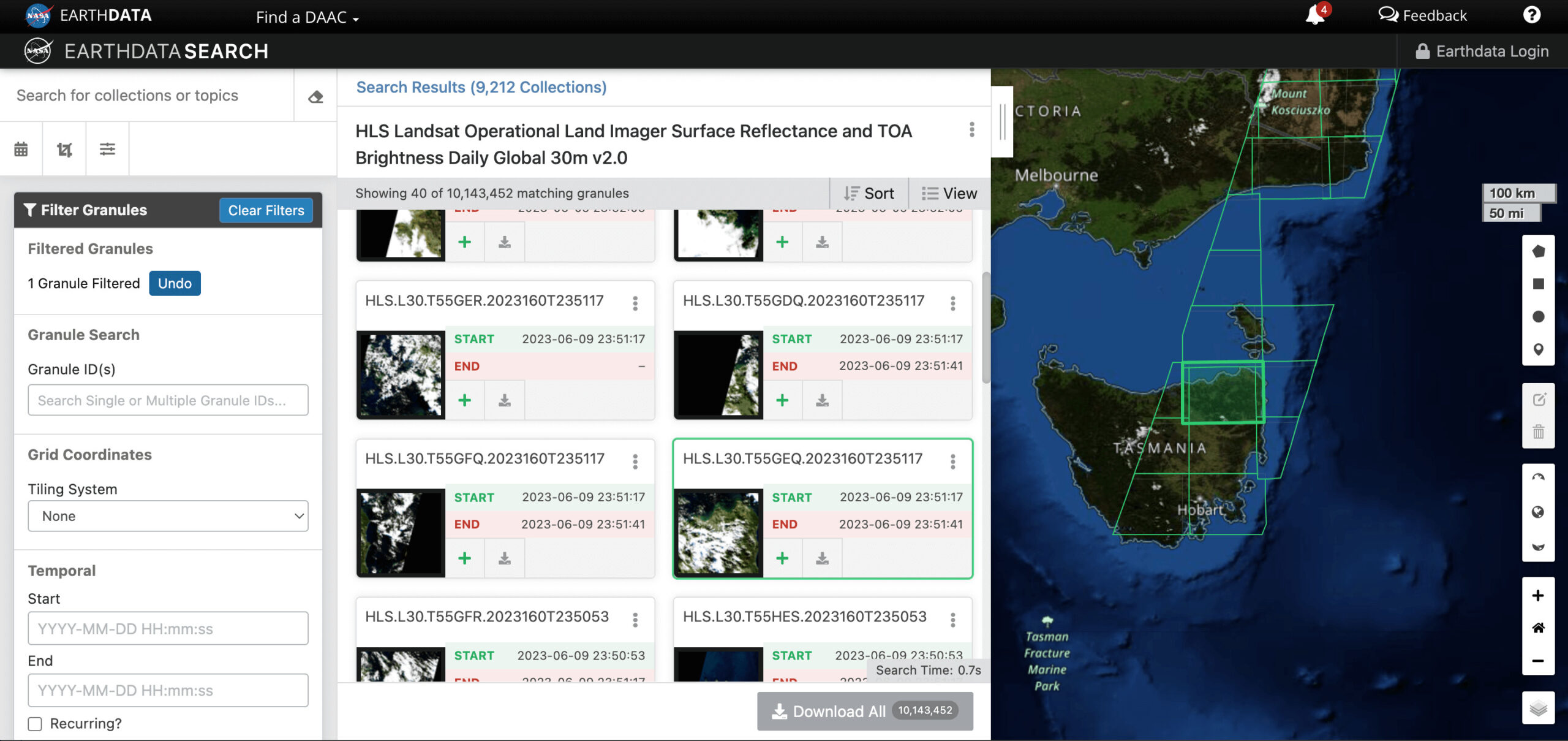Download the HLS.L30.T55GEQ granule
This screenshot has height=741, width=1568.
click(x=822, y=558)
